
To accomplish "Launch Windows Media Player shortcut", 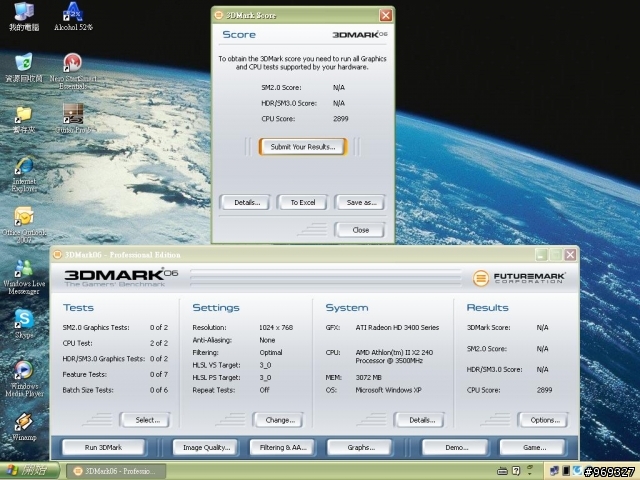I will (24, 379).
